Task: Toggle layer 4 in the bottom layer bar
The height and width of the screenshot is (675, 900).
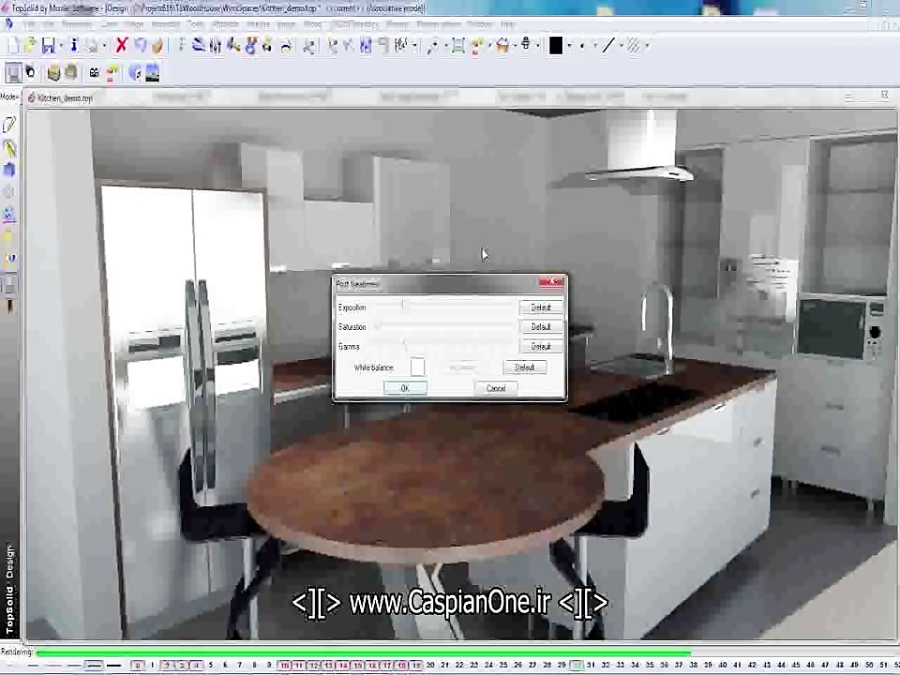Action: click(x=196, y=665)
